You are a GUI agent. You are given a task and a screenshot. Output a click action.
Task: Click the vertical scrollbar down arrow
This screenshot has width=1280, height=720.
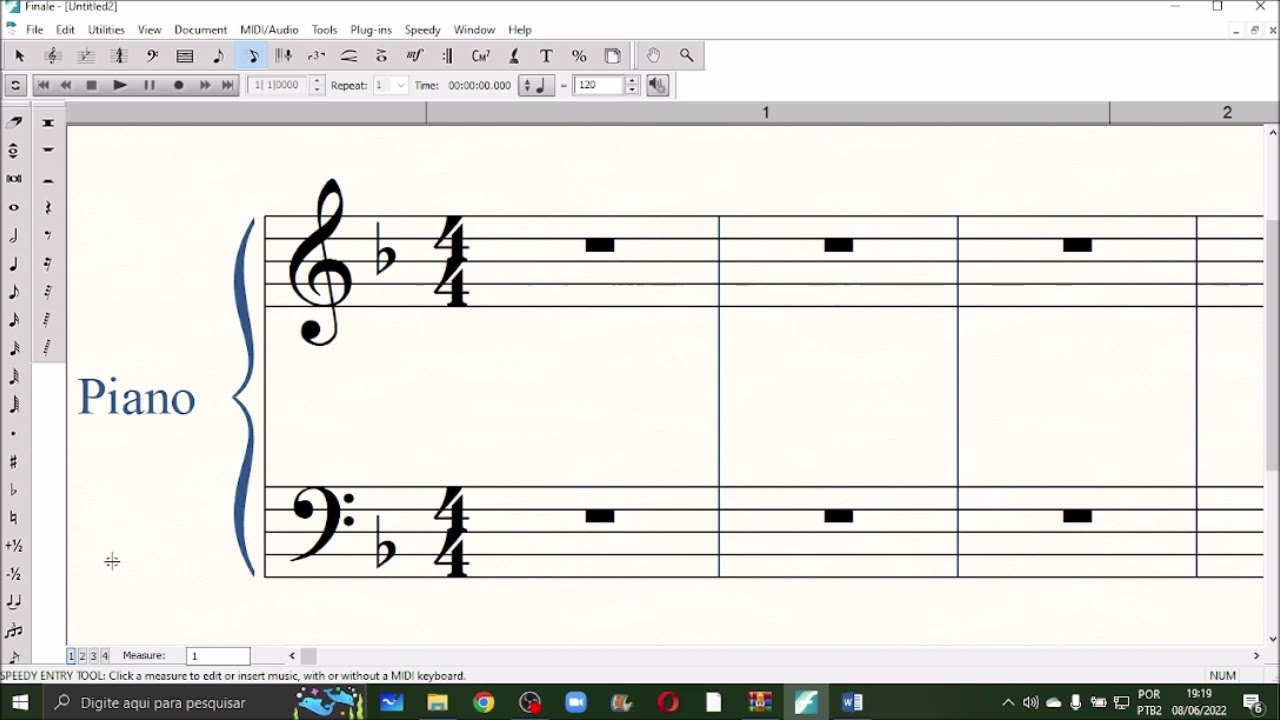(1272, 639)
